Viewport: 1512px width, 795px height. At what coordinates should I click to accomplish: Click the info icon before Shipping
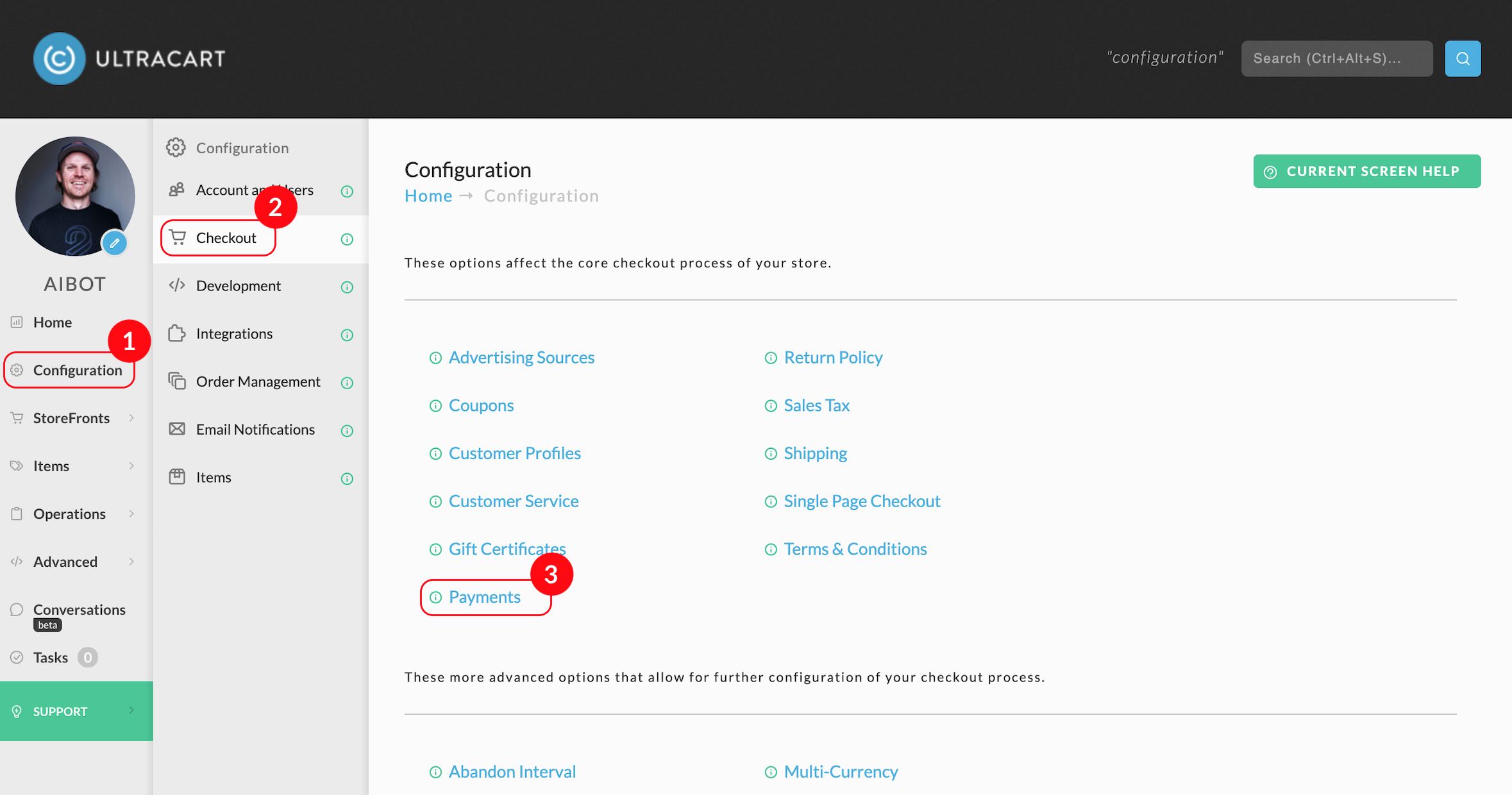pyautogui.click(x=771, y=454)
